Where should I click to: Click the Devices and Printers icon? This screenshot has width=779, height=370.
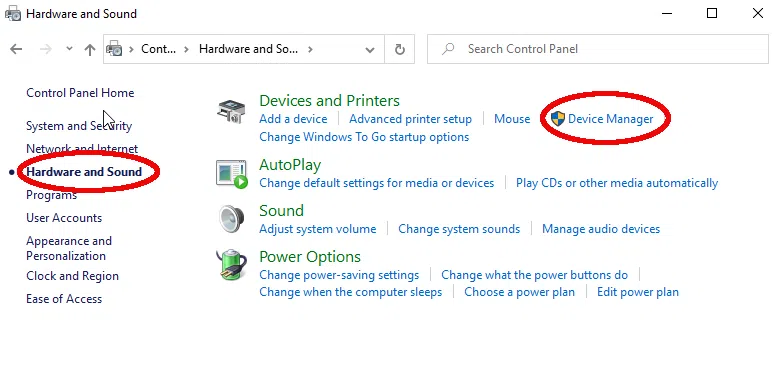coord(231,111)
